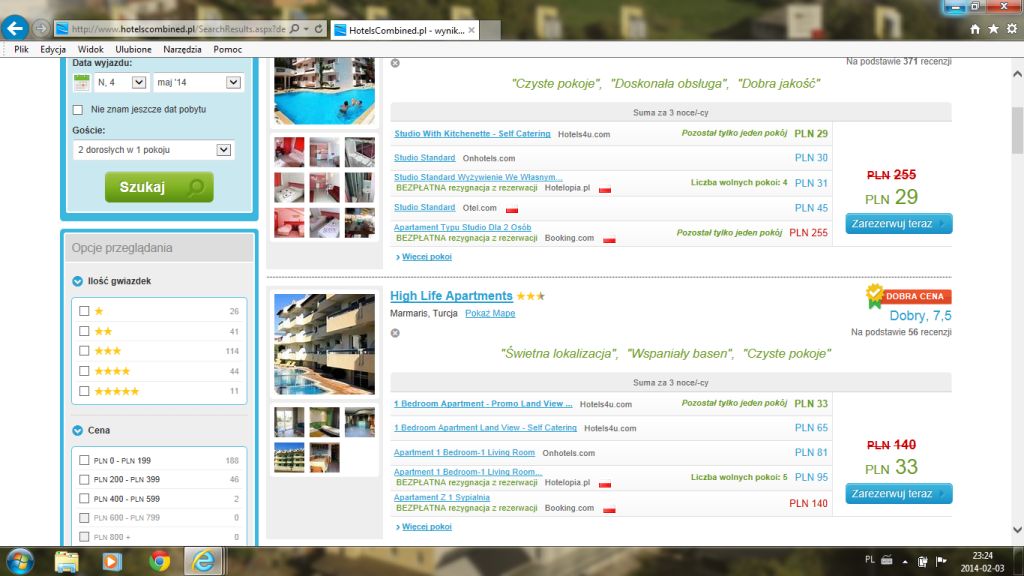Open the High Life Apartments main photo

point(325,344)
